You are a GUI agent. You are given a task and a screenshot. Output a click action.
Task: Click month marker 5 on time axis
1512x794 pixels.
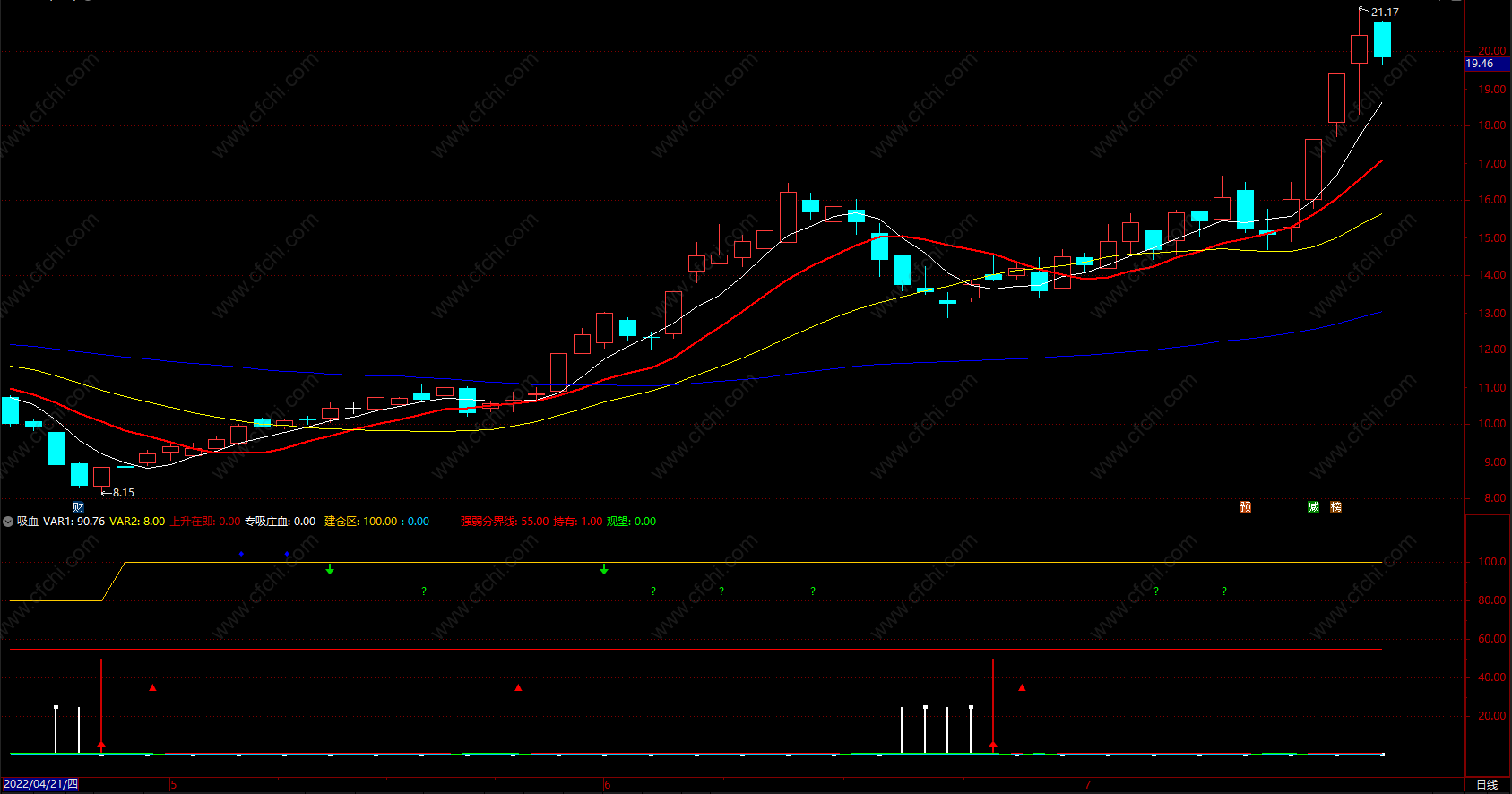(174, 785)
